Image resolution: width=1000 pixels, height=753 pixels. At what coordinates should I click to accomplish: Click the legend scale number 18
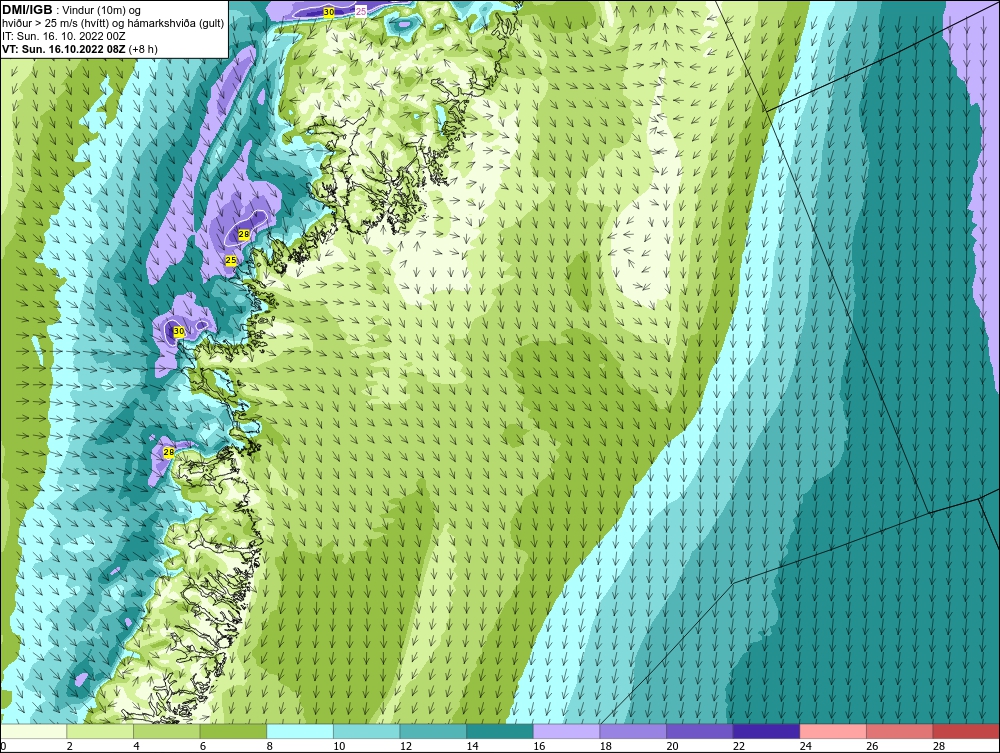606,746
